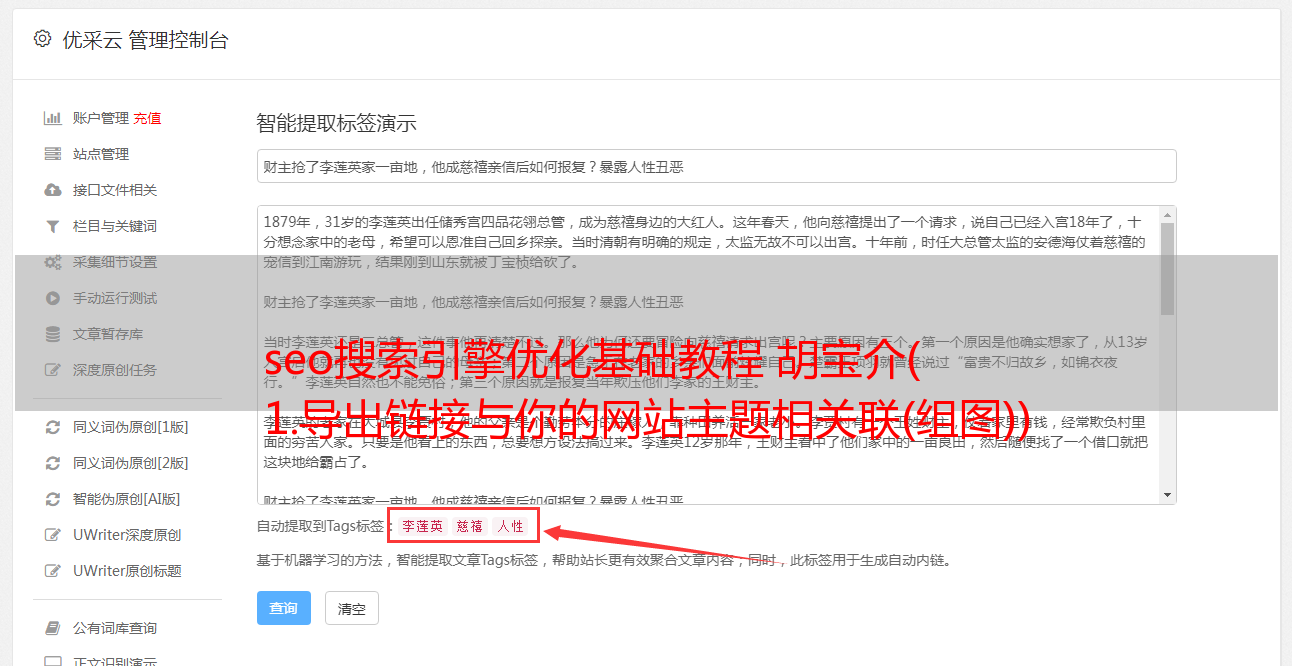Click the 智能伪原创[AI版] refresh icon
The height and width of the screenshot is (666, 1292).
pyautogui.click(x=53, y=499)
